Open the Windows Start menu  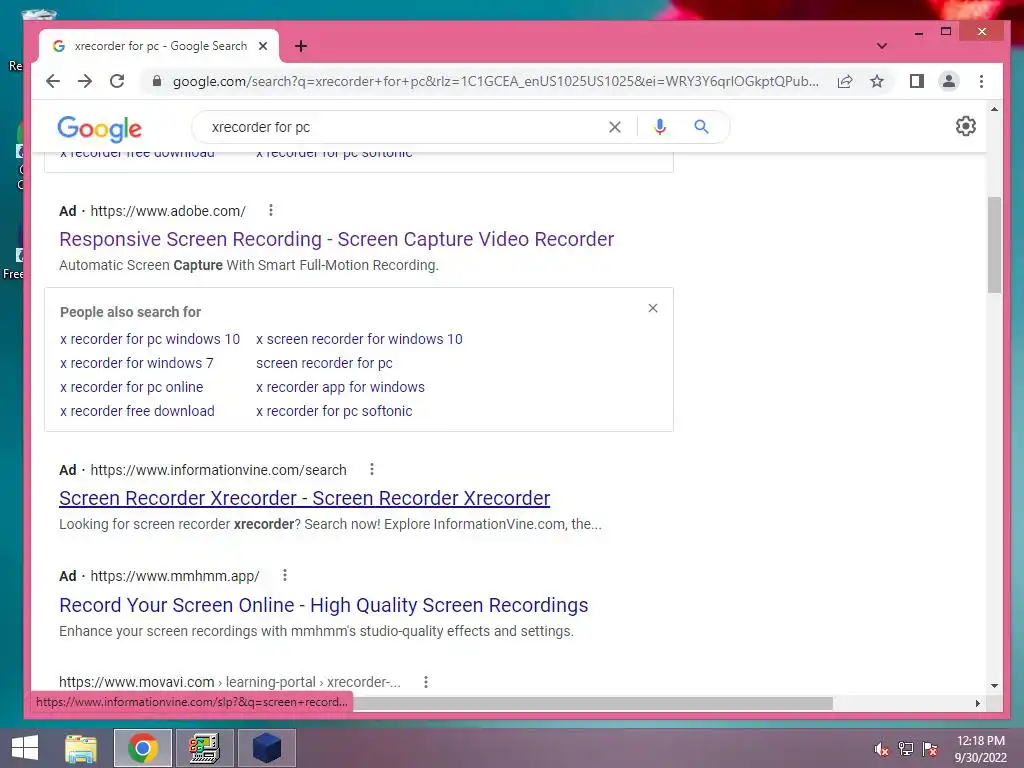[x=25, y=748]
